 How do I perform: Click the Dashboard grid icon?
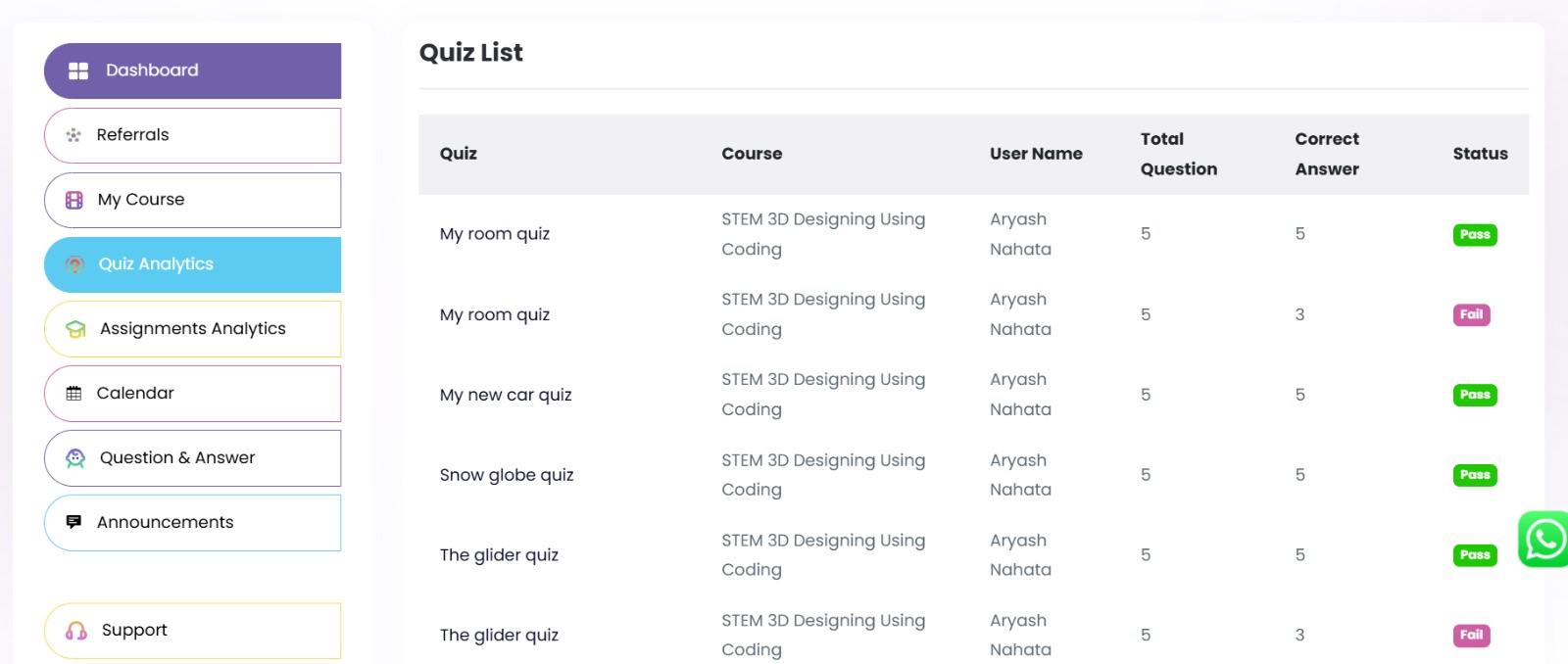click(78, 71)
